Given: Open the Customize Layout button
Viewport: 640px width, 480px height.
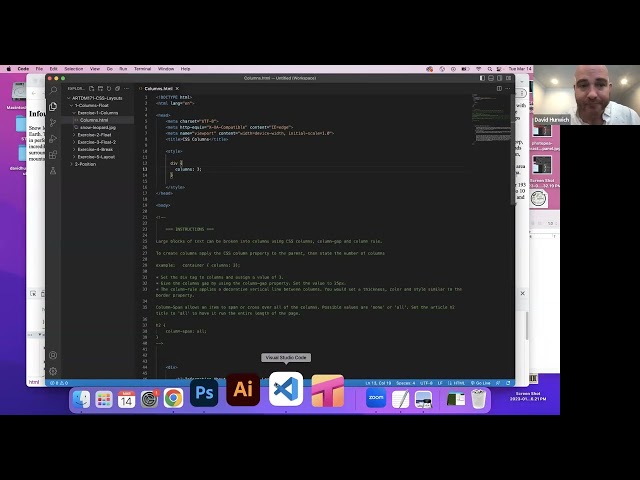Looking at the screenshot, I should (x=508, y=78).
